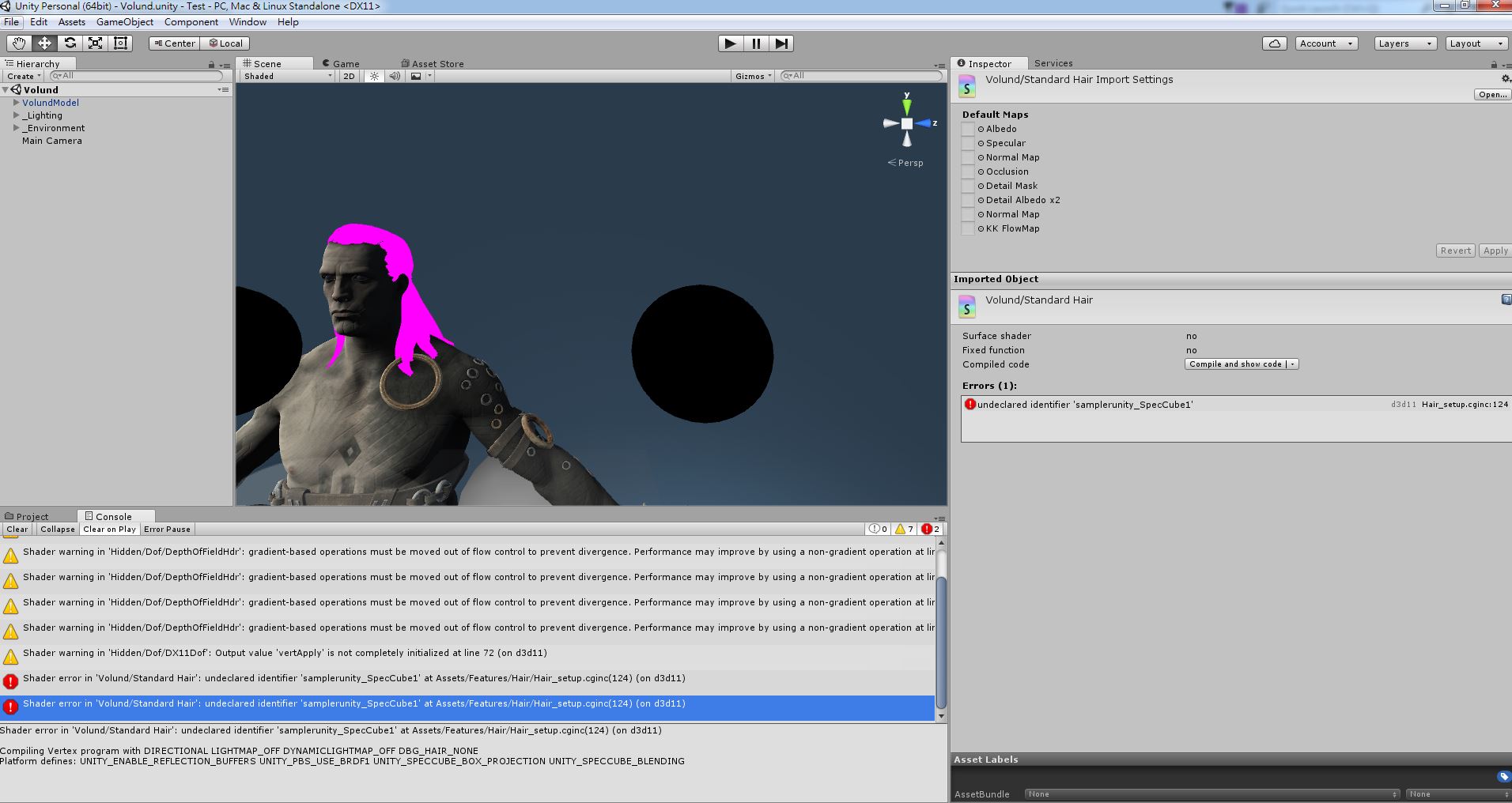This screenshot has width=1512, height=803.
Task: Expand the _Lighting tree item
Action: coord(16,115)
